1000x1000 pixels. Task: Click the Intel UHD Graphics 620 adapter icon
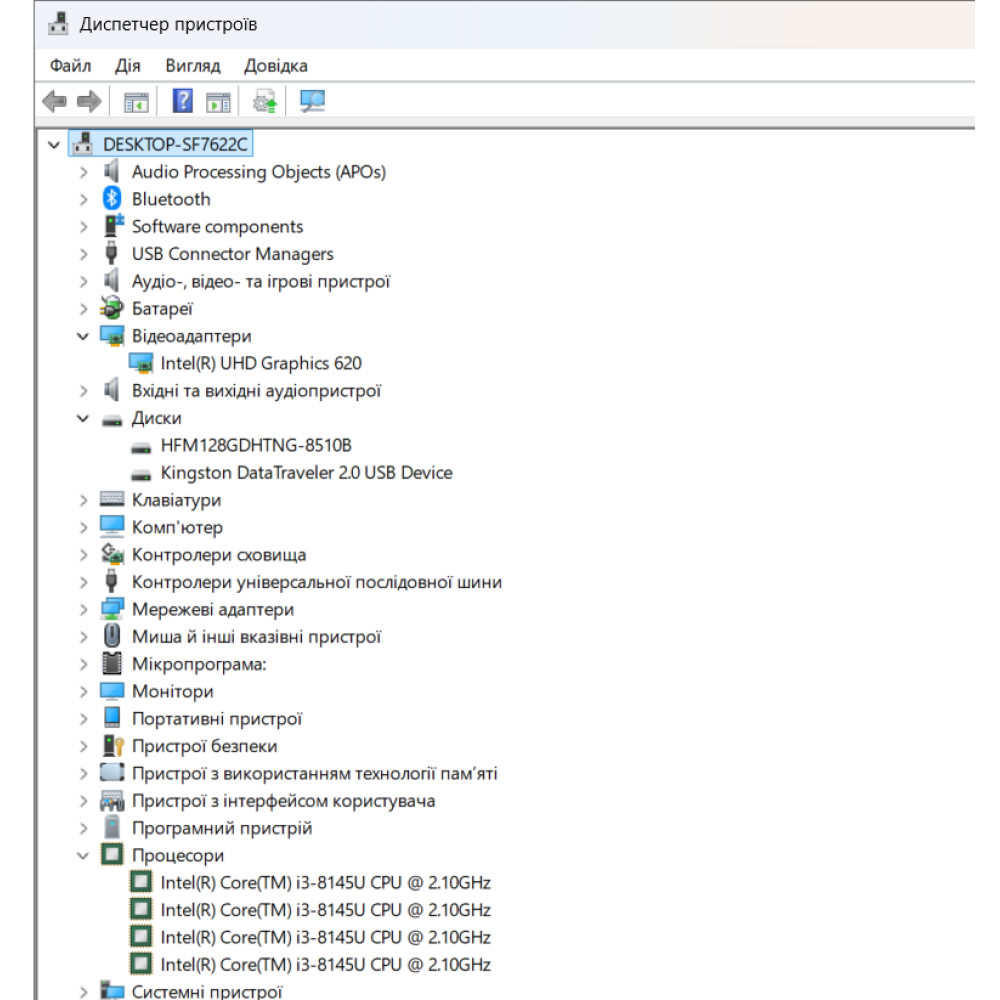[x=141, y=363]
